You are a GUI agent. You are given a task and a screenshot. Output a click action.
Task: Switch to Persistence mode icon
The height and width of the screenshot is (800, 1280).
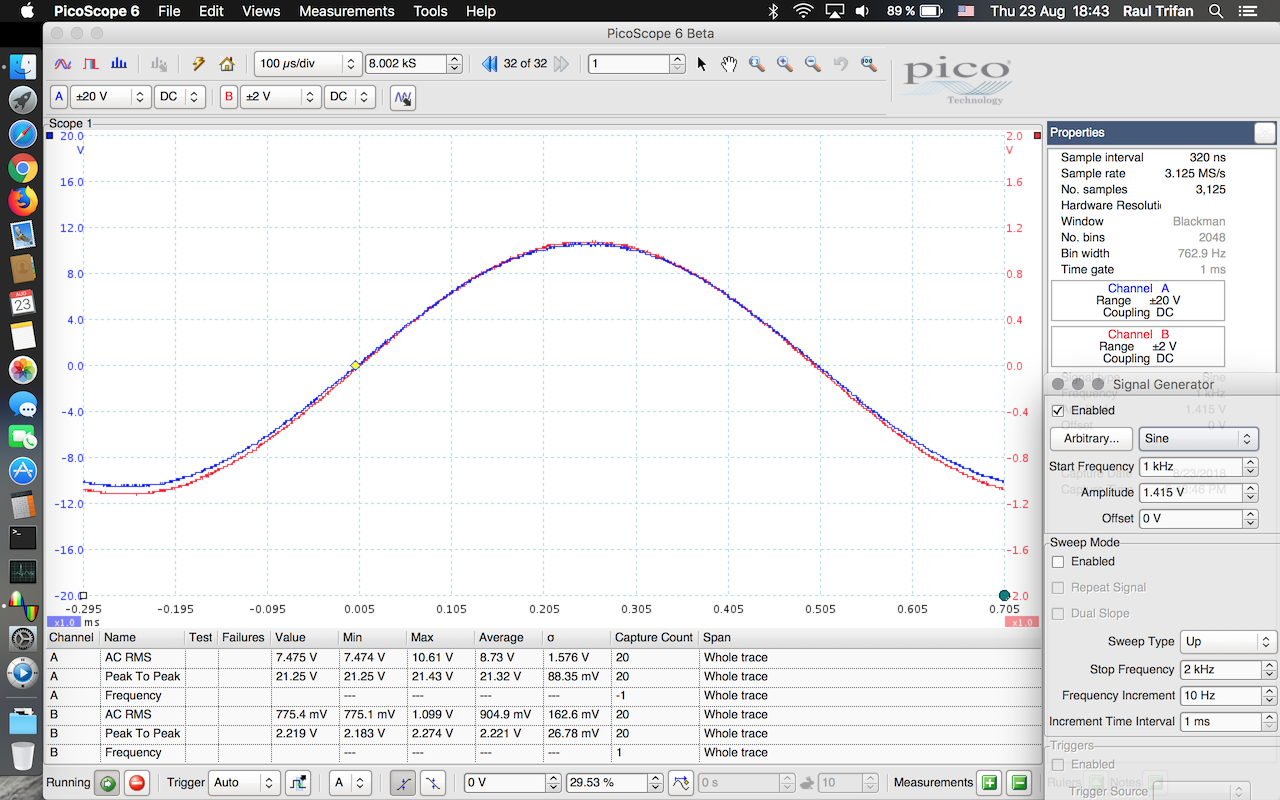(91, 64)
